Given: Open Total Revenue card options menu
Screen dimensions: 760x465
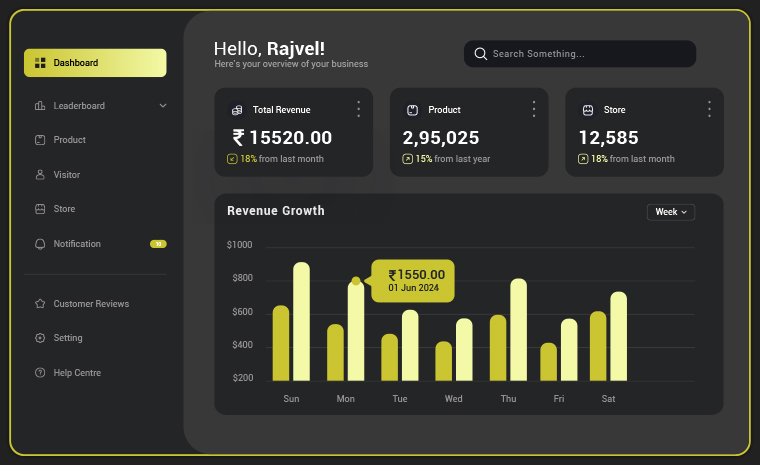Looking at the screenshot, I should (358, 109).
